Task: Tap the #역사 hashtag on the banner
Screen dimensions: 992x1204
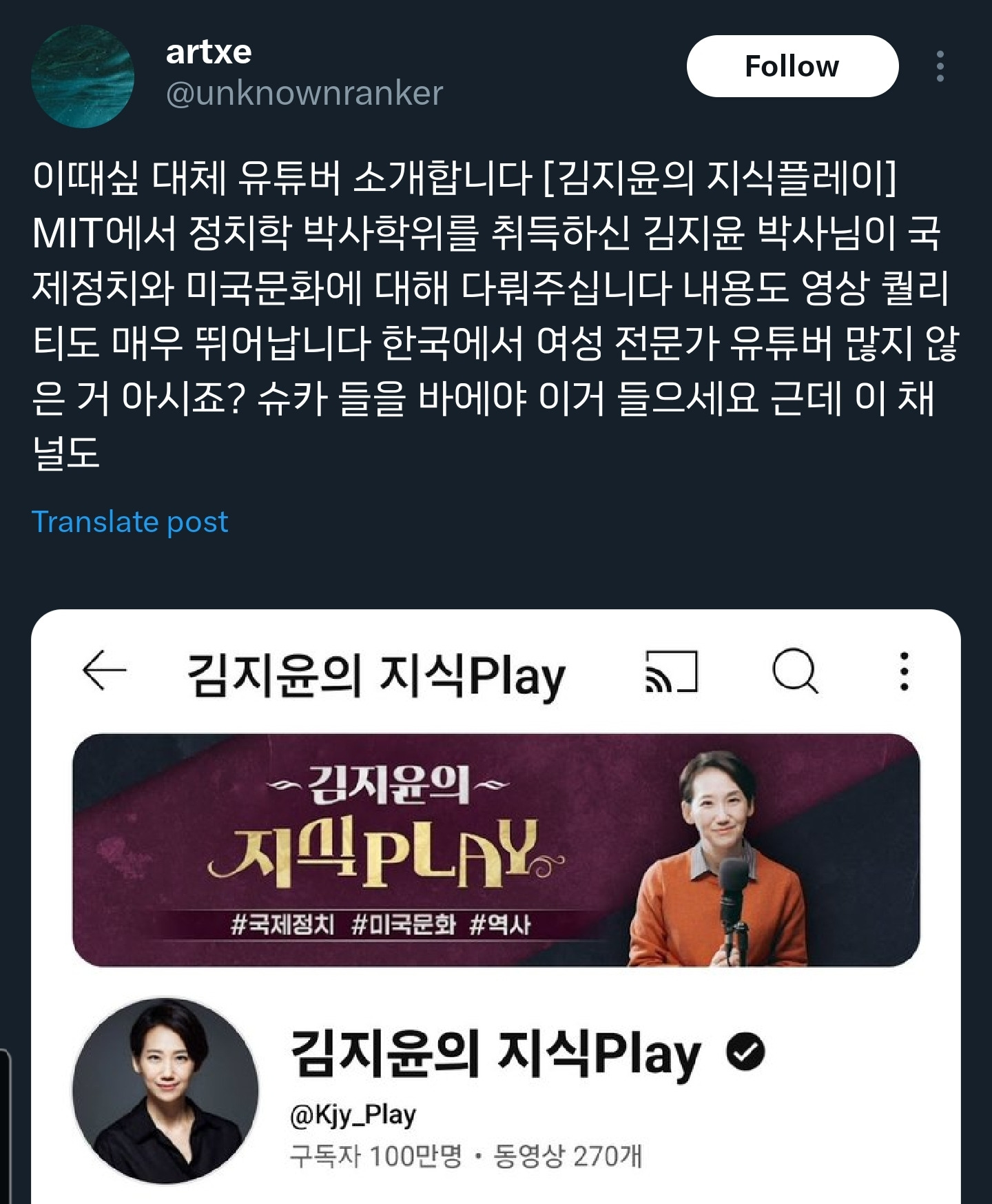Action: coord(500,924)
